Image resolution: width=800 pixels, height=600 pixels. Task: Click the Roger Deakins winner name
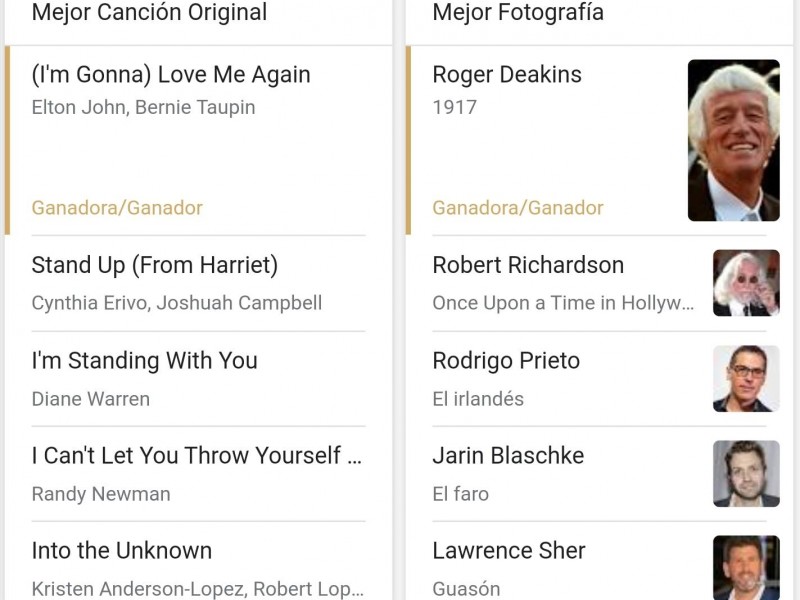(x=507, y=75)
